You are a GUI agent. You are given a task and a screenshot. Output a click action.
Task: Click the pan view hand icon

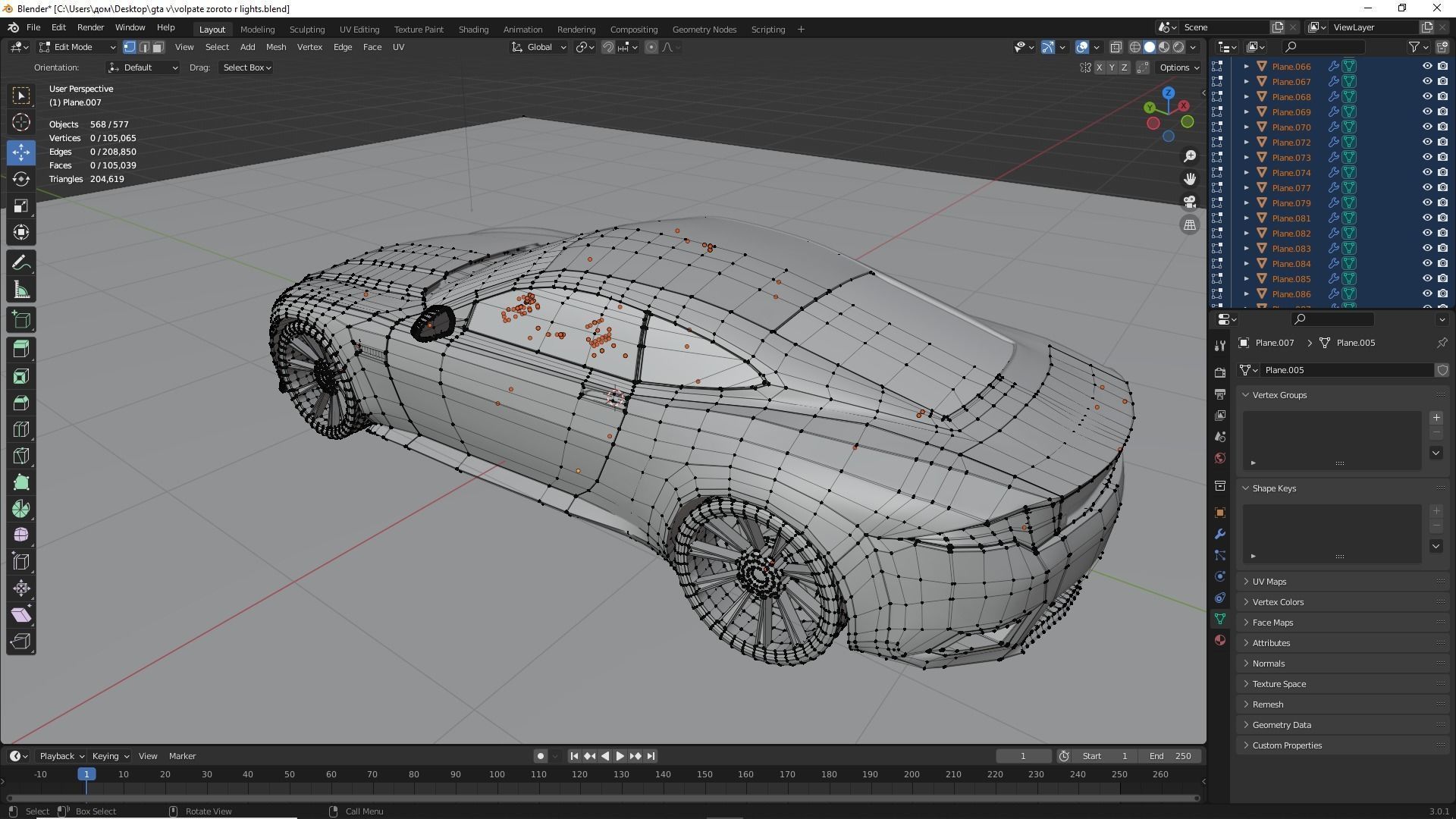[1190, 179]
